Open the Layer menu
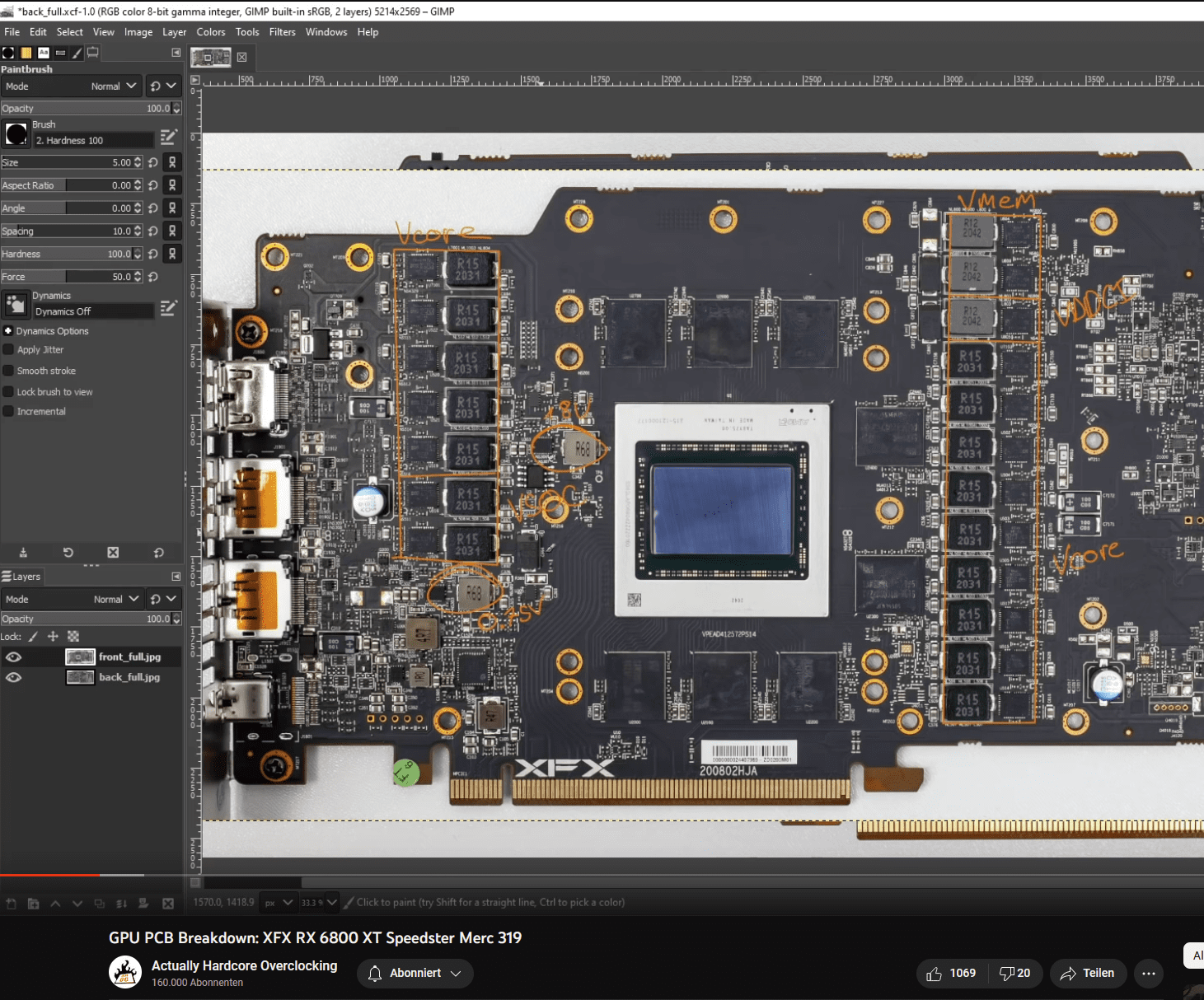The width and height of the screenshot is (1204, 1000). point(175,32)
